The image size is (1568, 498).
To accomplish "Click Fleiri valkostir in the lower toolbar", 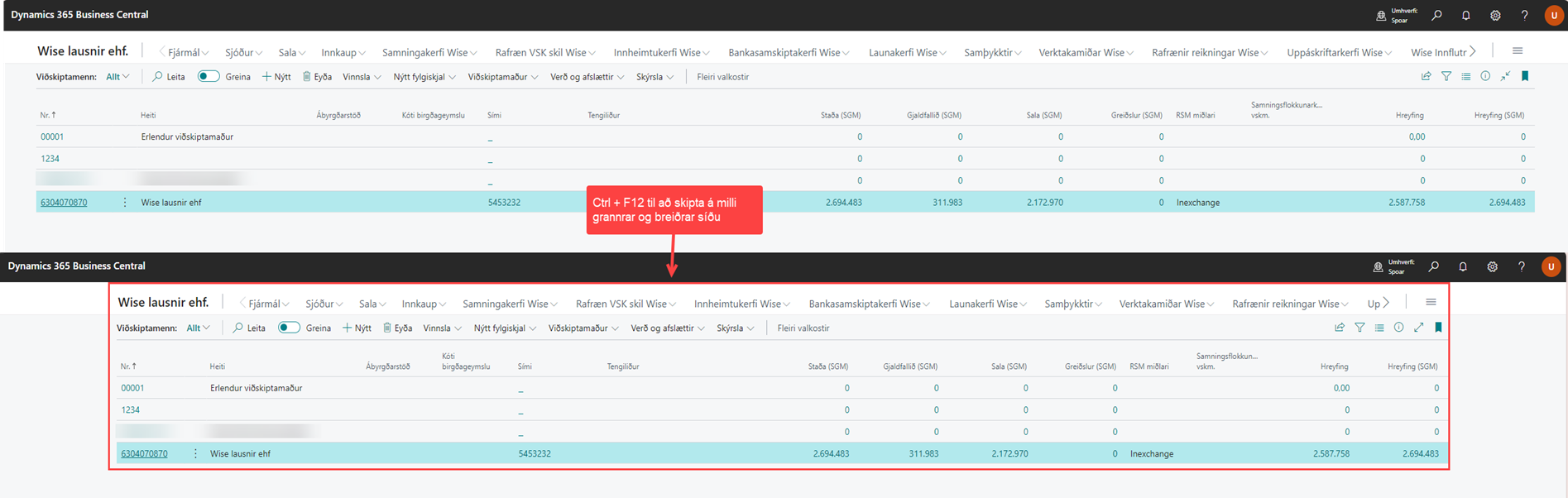I will (803, 328).
